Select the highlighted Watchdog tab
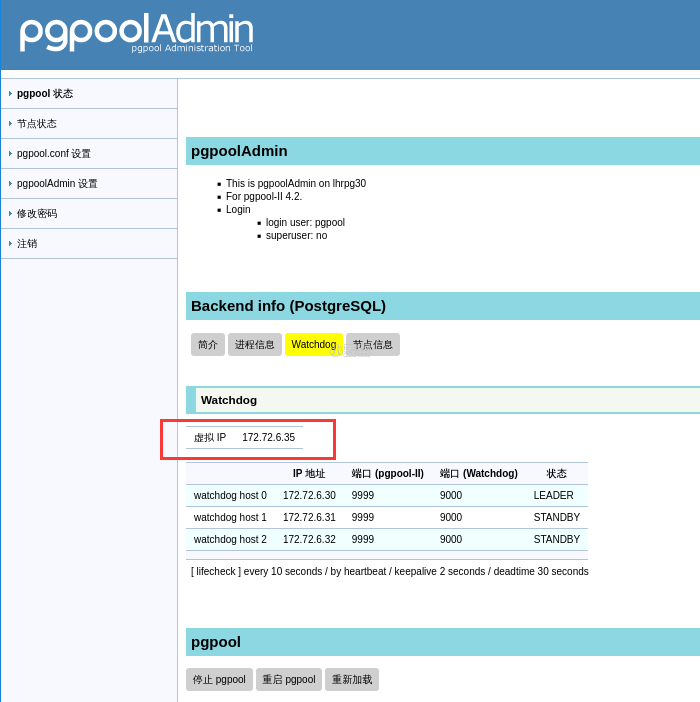 pos(314,345)
